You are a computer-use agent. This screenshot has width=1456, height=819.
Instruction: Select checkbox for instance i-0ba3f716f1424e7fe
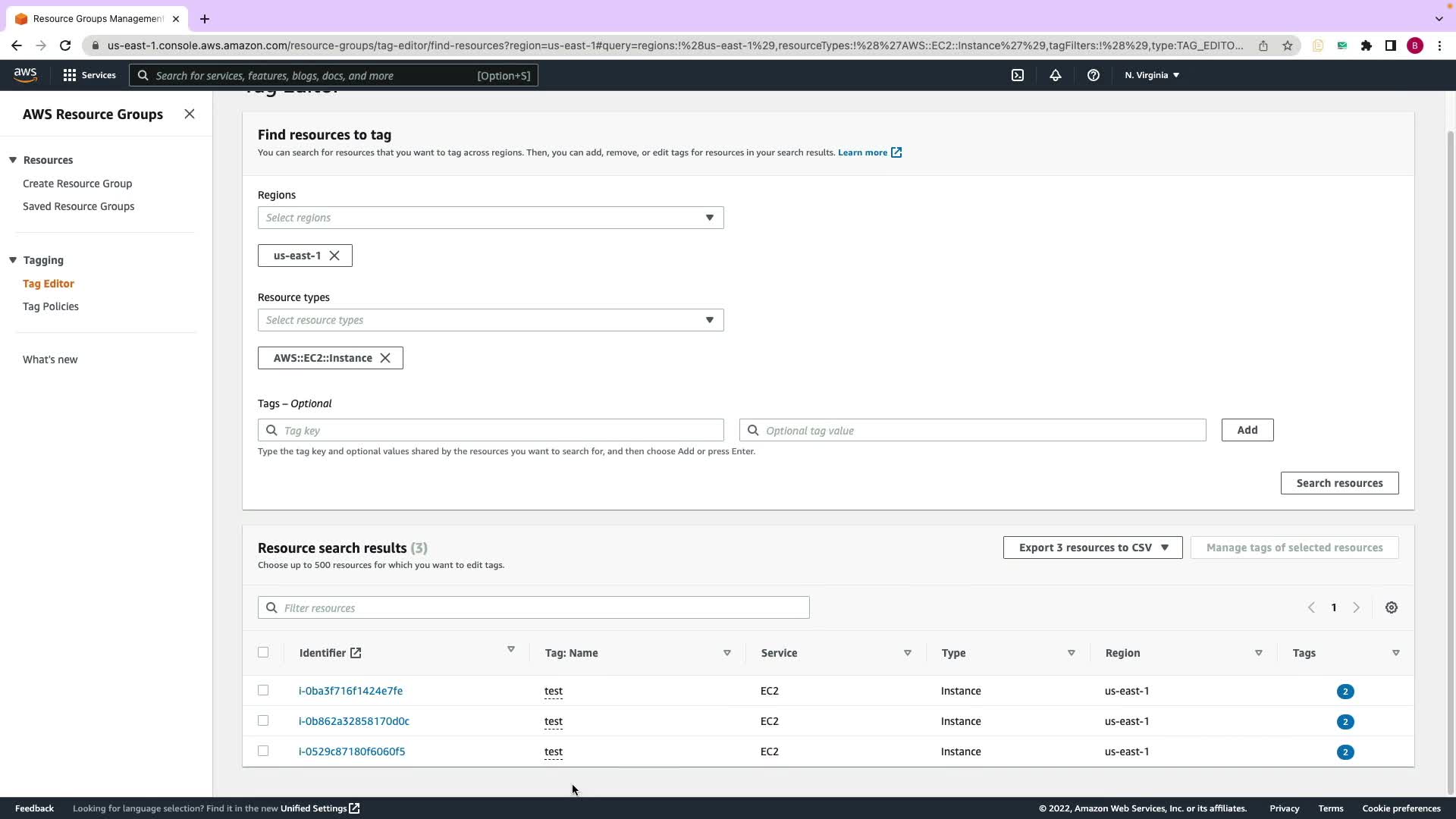click(x=263, y=690)
